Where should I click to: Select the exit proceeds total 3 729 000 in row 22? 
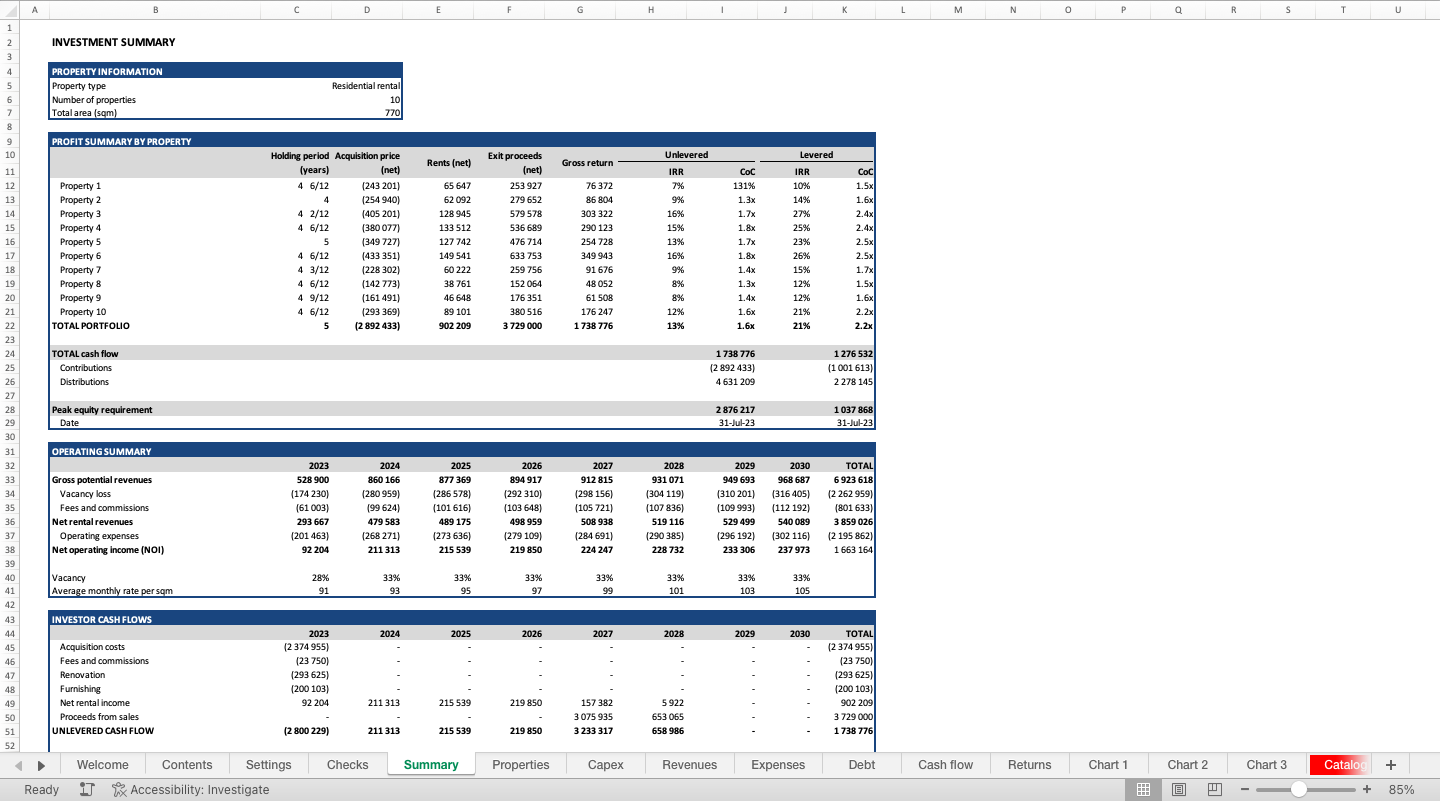pos(522,326)
